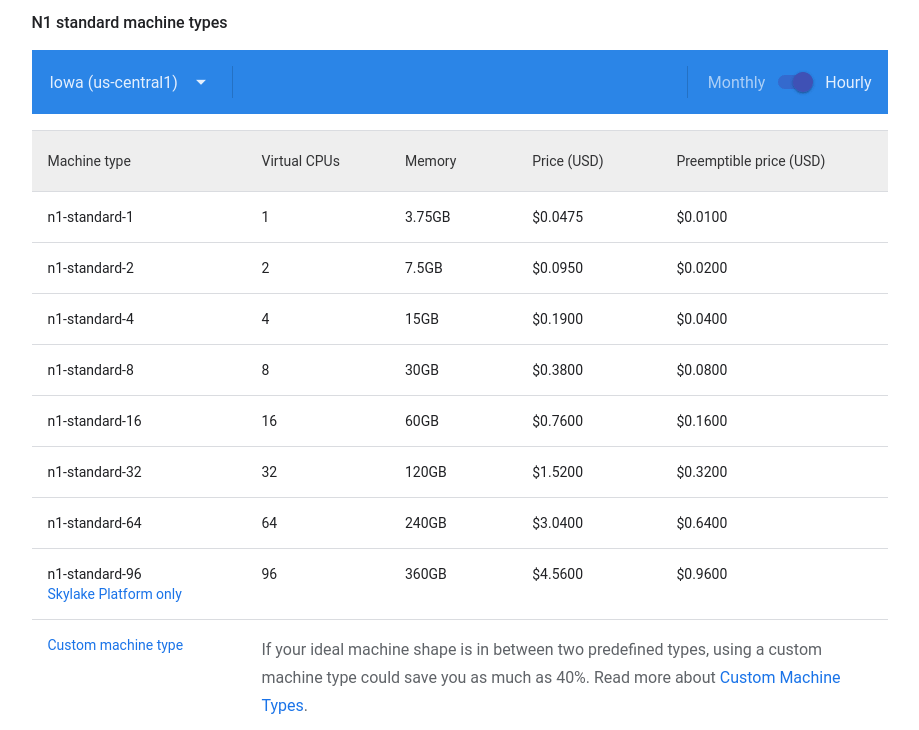Open the Iowa (us-central1) region selector
The width and height of the screenshot is (919, 730).
pos(114,82)
